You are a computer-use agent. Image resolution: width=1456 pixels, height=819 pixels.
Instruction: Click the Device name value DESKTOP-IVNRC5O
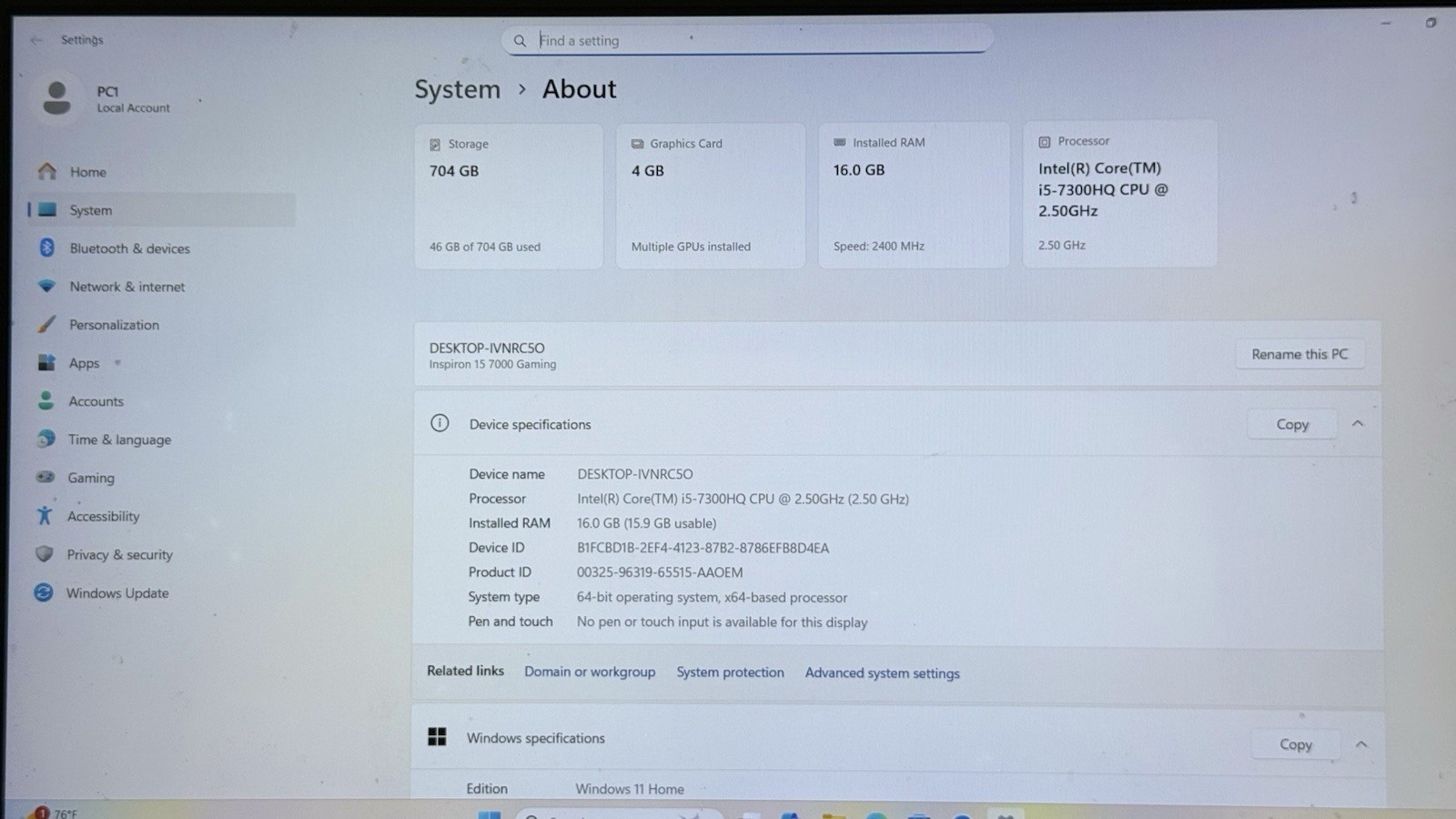coord(635,474)
